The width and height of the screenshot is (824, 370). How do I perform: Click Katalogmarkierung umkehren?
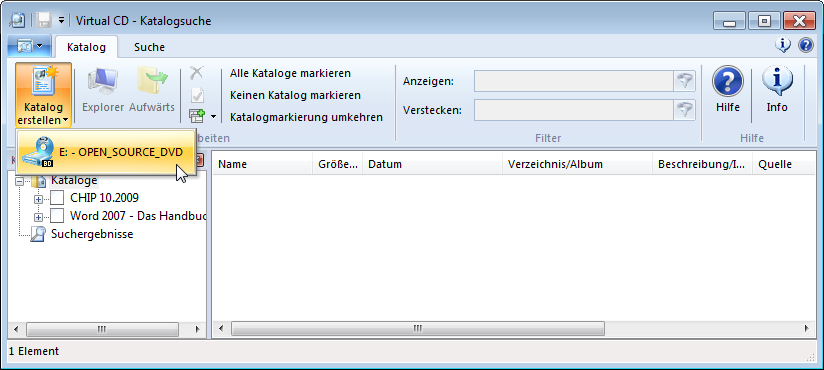306,117
